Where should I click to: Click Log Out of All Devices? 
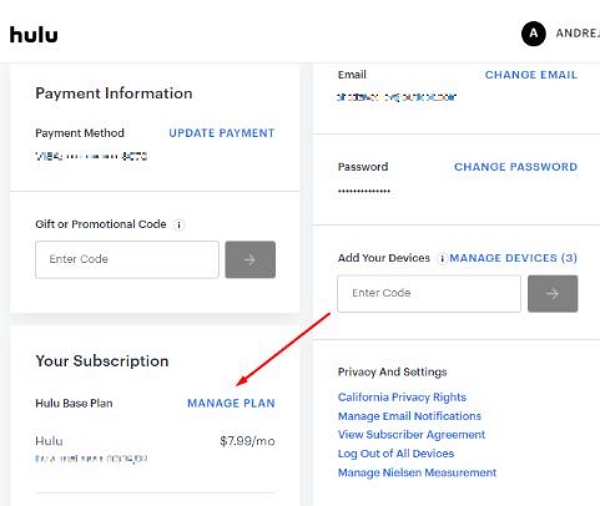396,454
